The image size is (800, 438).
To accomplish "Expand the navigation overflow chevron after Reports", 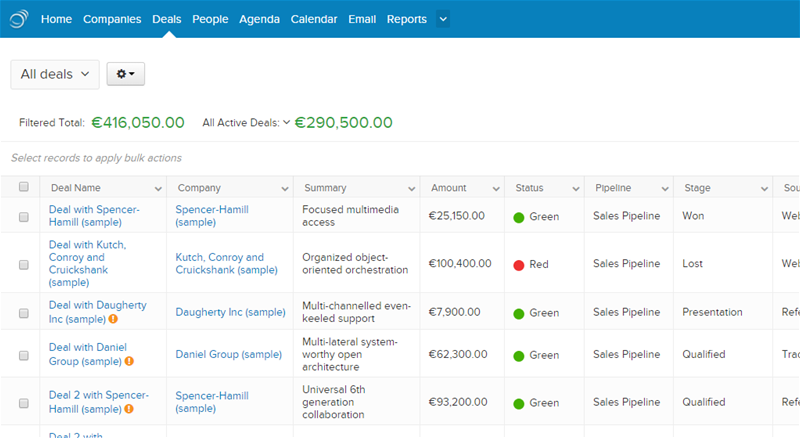I will [443, 19].
